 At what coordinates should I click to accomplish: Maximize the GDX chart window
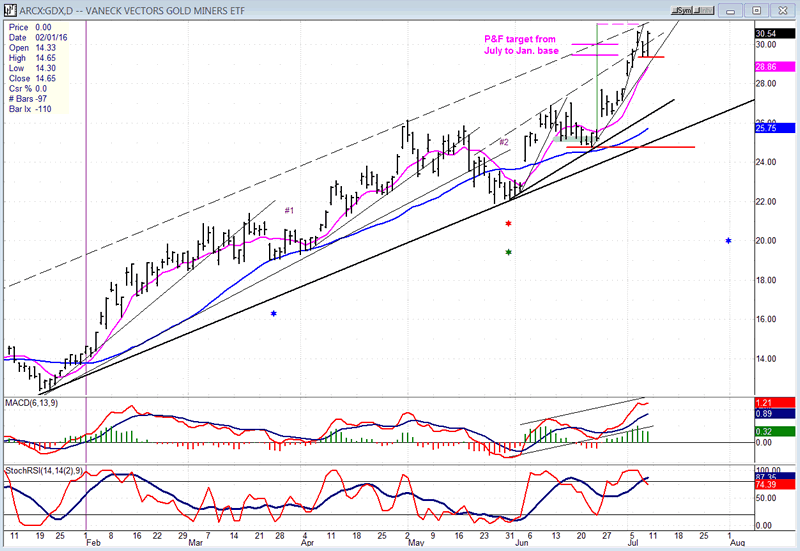tap(759, 10)
